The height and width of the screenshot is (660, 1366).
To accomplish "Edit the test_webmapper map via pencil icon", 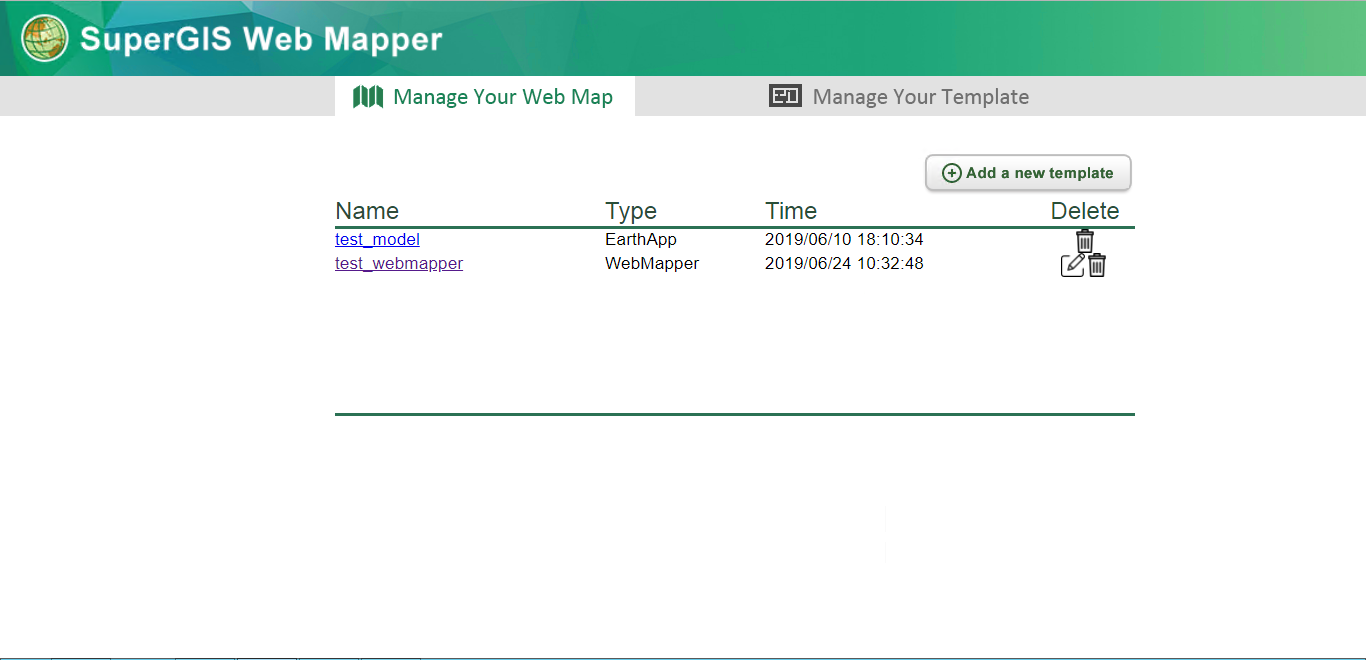I will point(1072,265).
